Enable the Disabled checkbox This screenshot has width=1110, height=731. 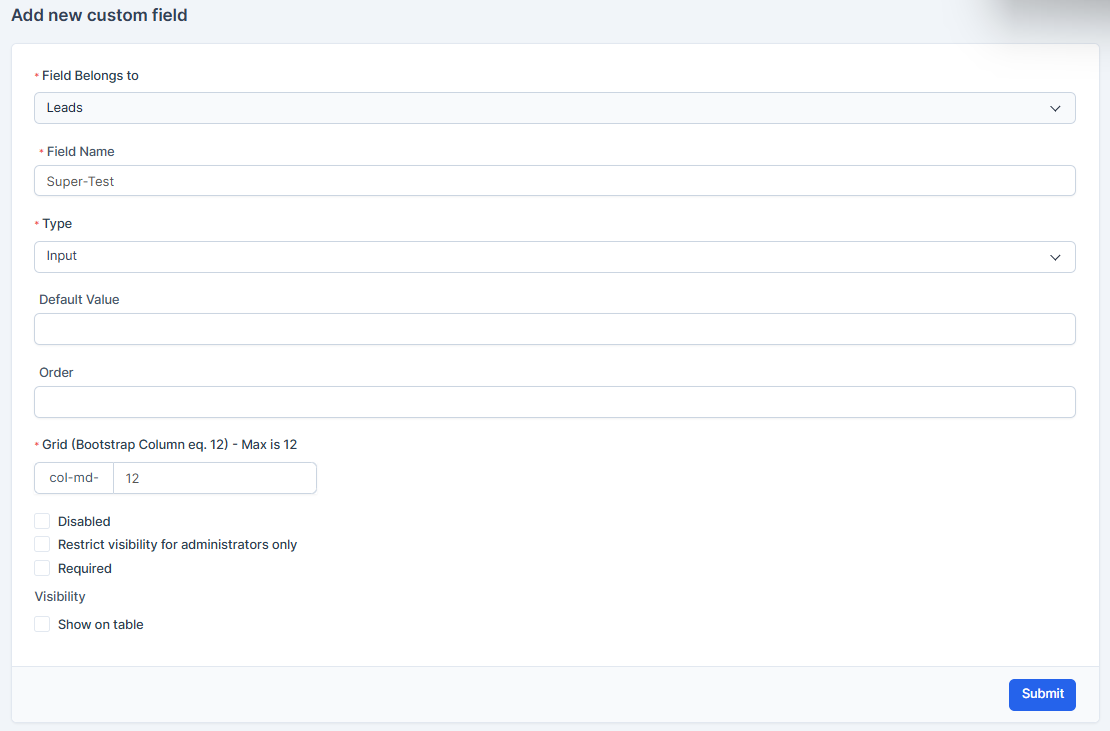coord(42,521)
